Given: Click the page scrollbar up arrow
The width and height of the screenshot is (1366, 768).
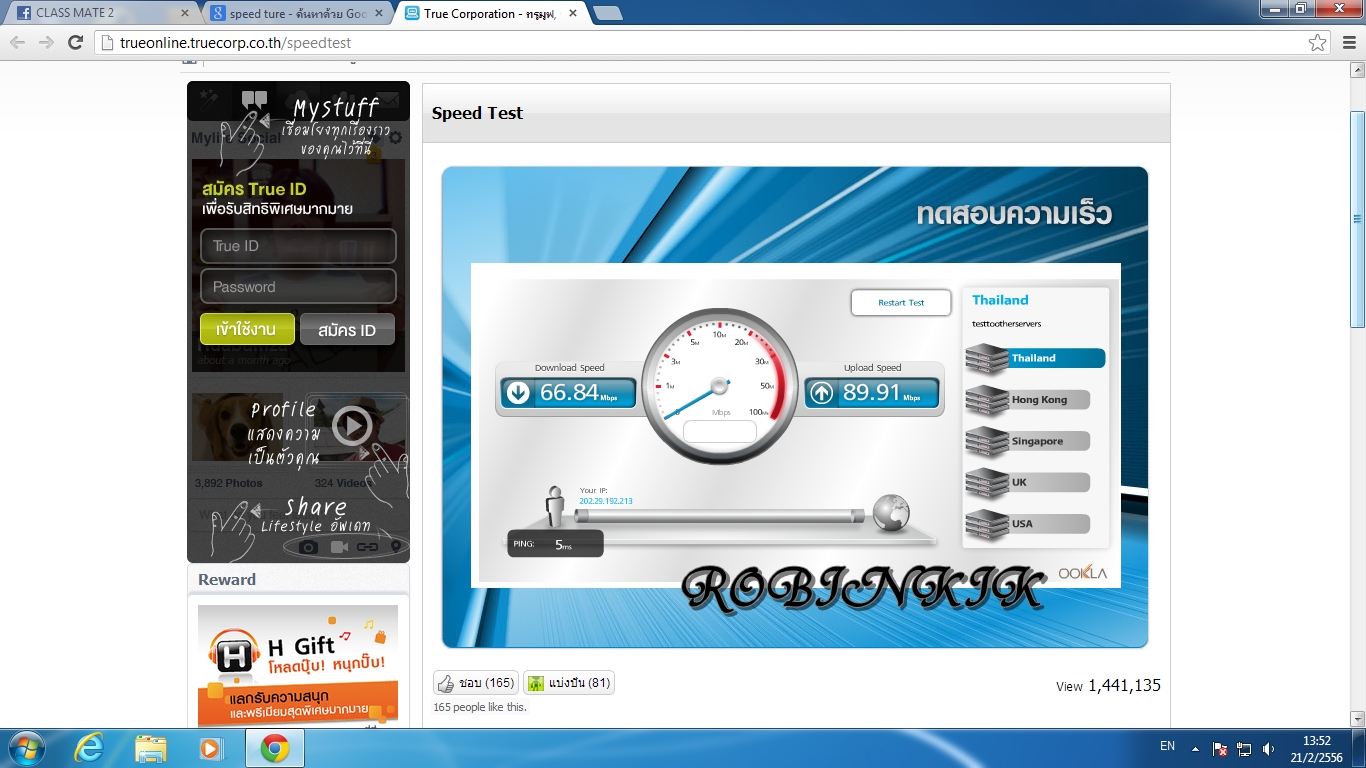Looking at the screenshot, I should coord(1357,72).
